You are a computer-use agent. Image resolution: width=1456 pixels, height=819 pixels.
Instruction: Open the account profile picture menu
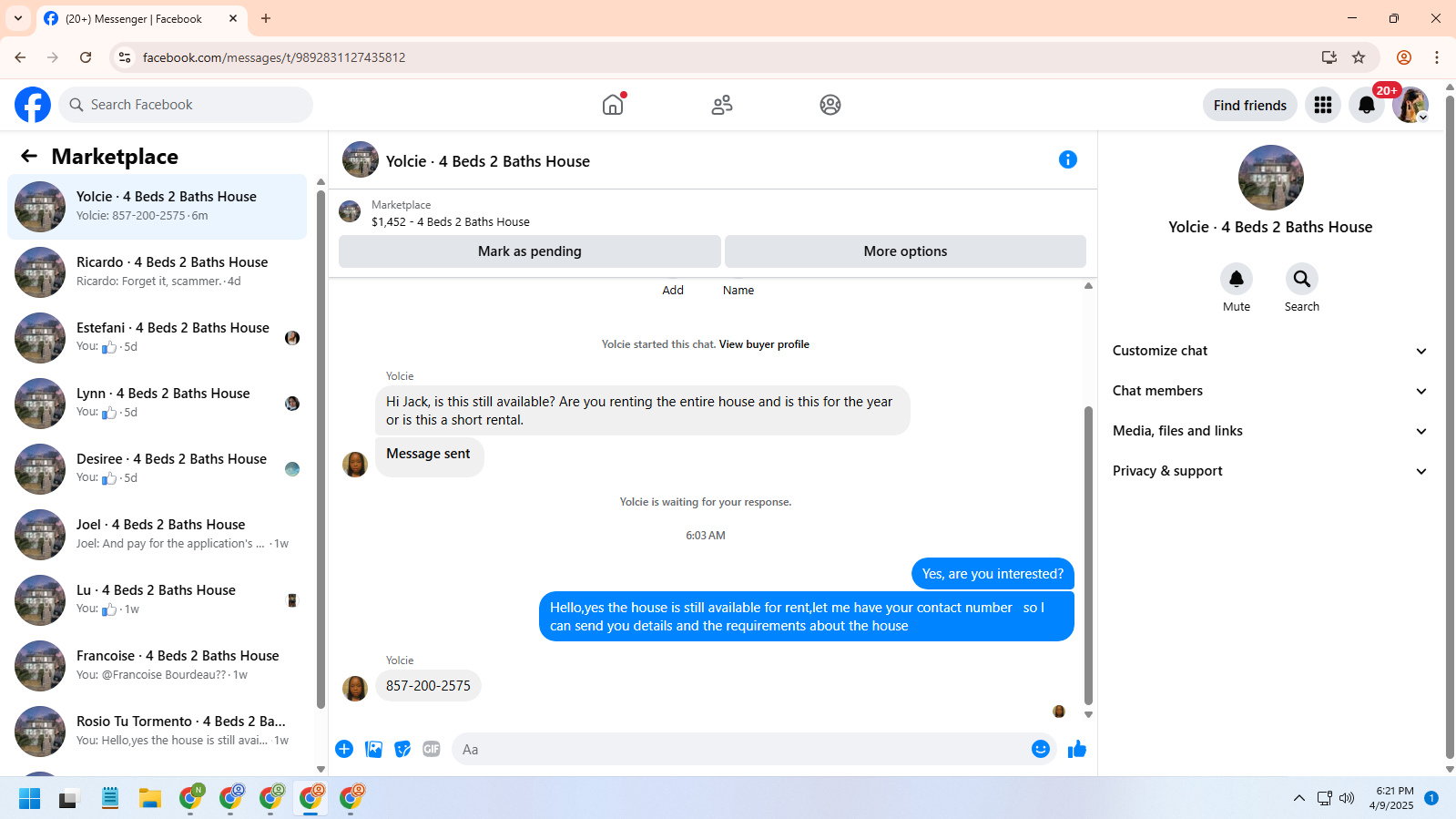point(1410,105)
